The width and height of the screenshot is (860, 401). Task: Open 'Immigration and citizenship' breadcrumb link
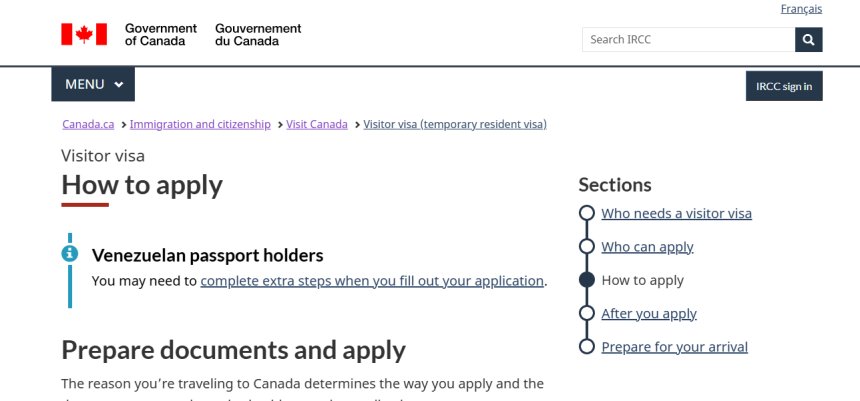(200, 125)
